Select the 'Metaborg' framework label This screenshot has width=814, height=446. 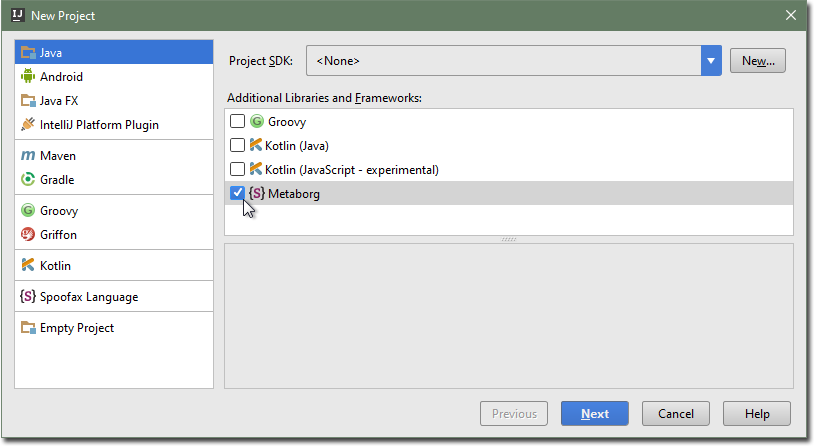(x=294, y=194)
